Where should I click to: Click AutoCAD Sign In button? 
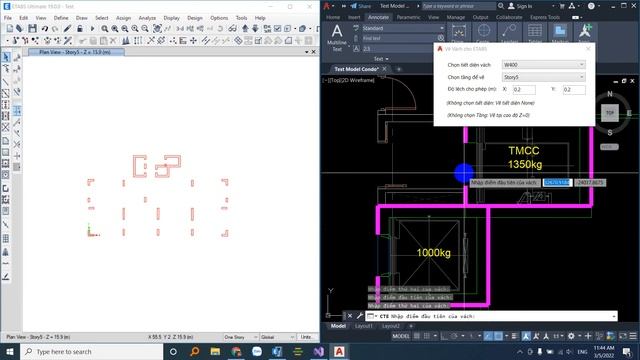pyautogui.click(x=520, y=6)
